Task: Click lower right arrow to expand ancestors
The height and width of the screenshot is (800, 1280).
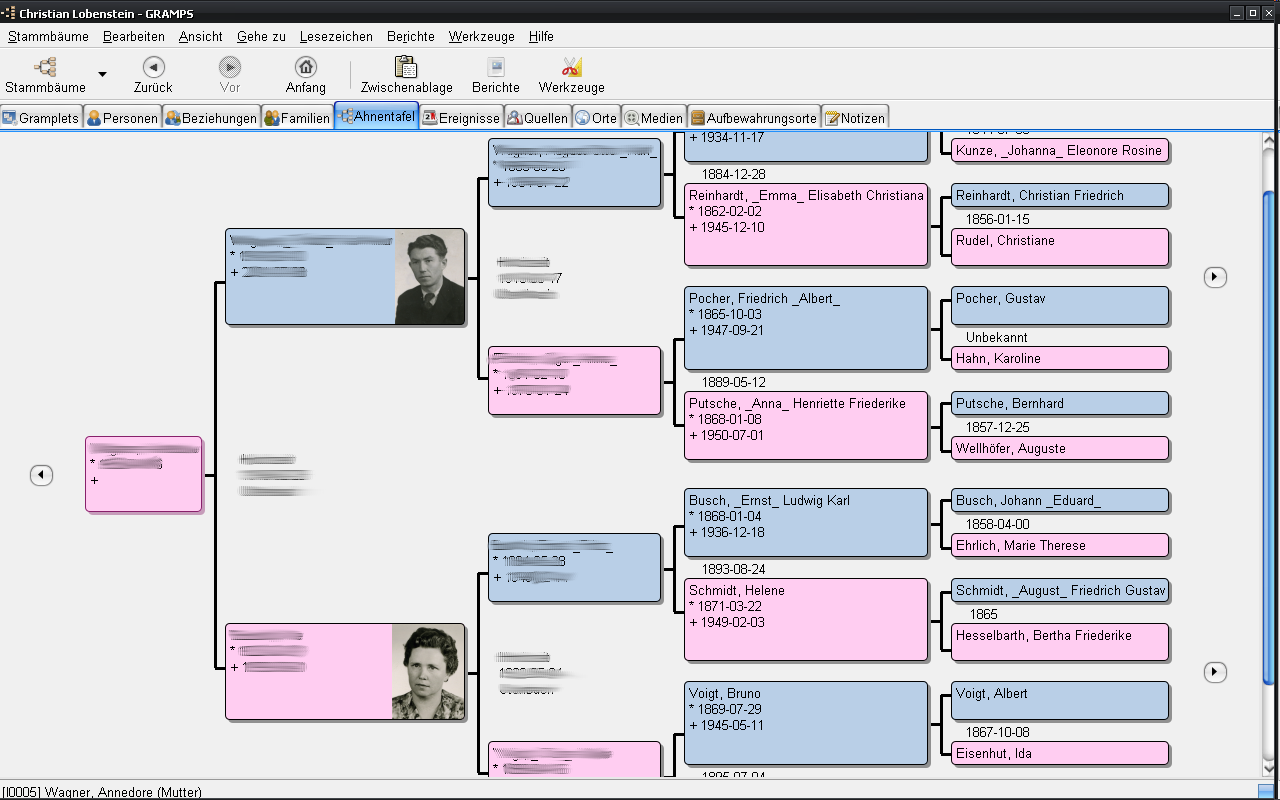Action: pos(1215,672)
